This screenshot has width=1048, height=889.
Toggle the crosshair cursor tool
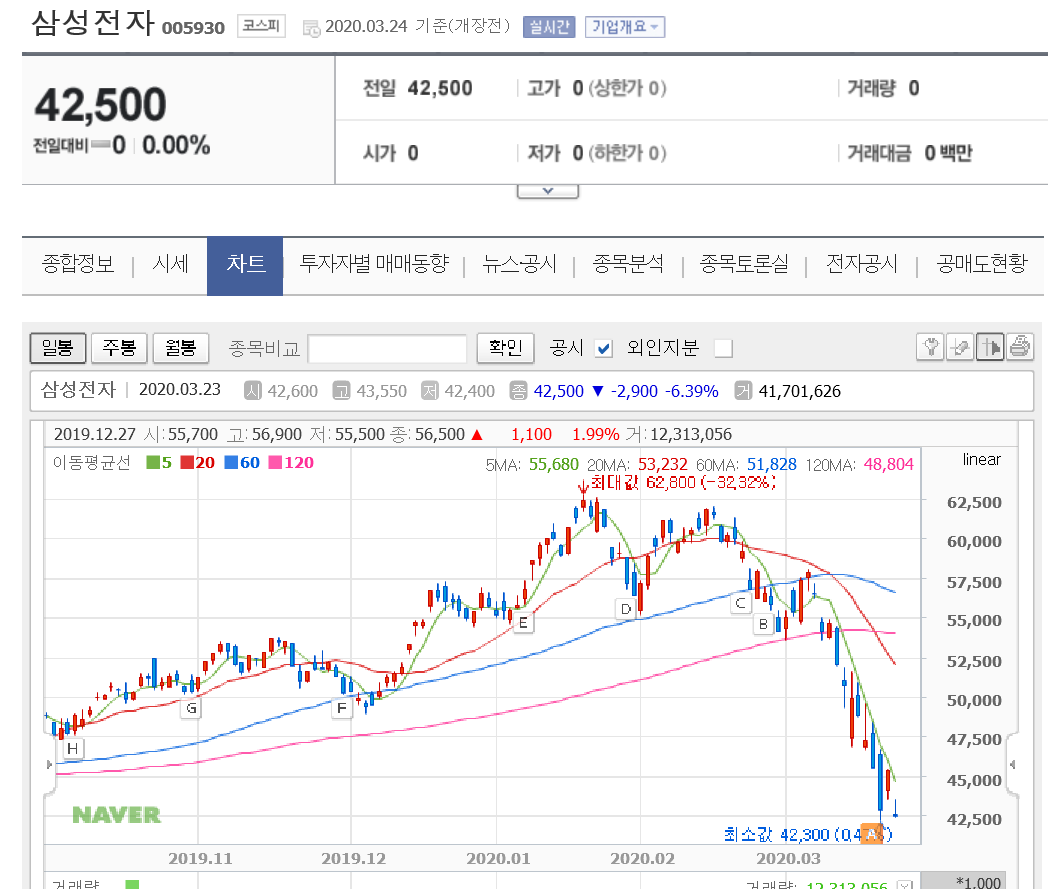tap(990, 347)
